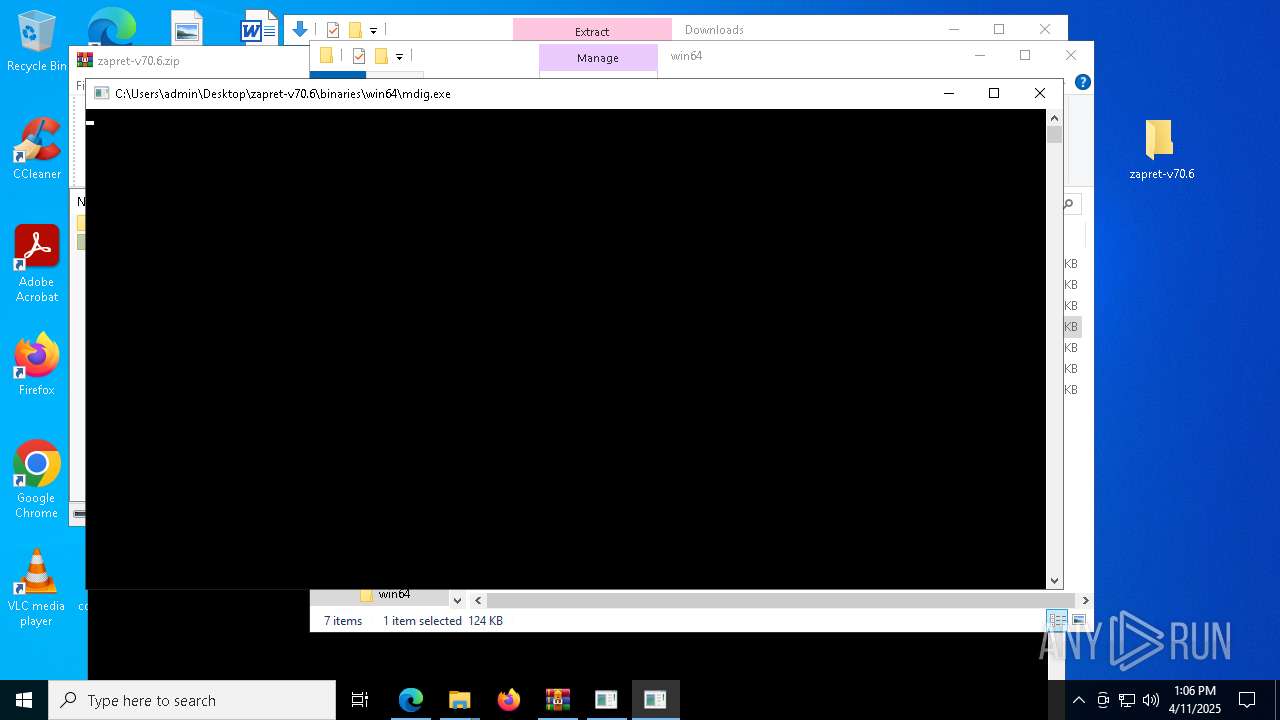Maximize the win64 Explorer window

[1025, 56]
